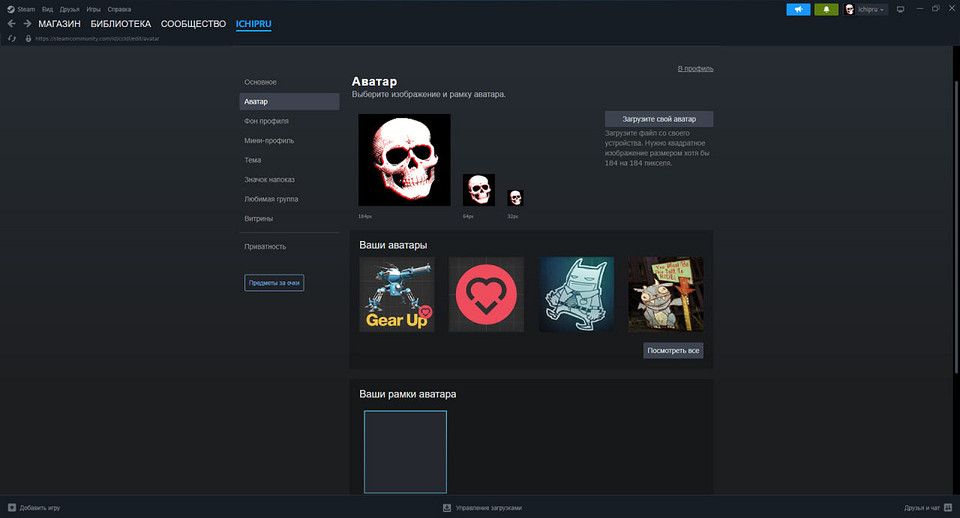Open the green bell notifications icon
The height and width of the screenshot is (518, 960).
[826, 9]
